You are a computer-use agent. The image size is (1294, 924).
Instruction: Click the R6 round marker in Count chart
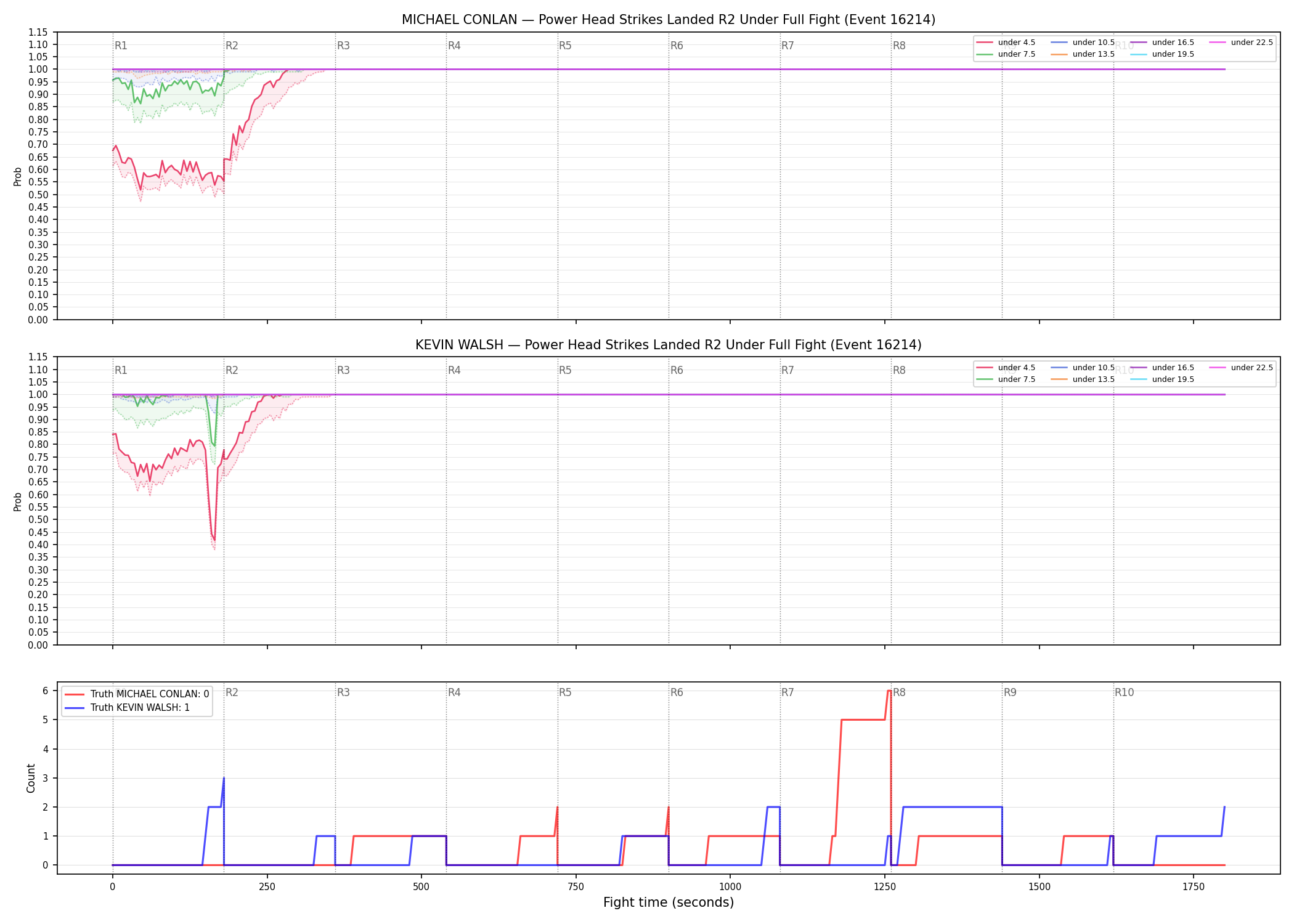677,692
